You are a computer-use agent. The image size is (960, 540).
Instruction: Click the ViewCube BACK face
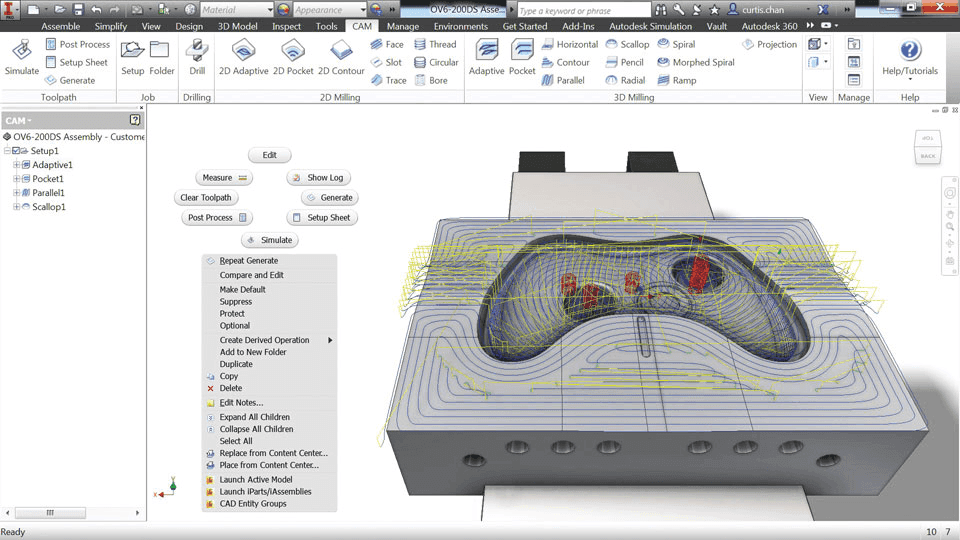[x=928, y=156]
